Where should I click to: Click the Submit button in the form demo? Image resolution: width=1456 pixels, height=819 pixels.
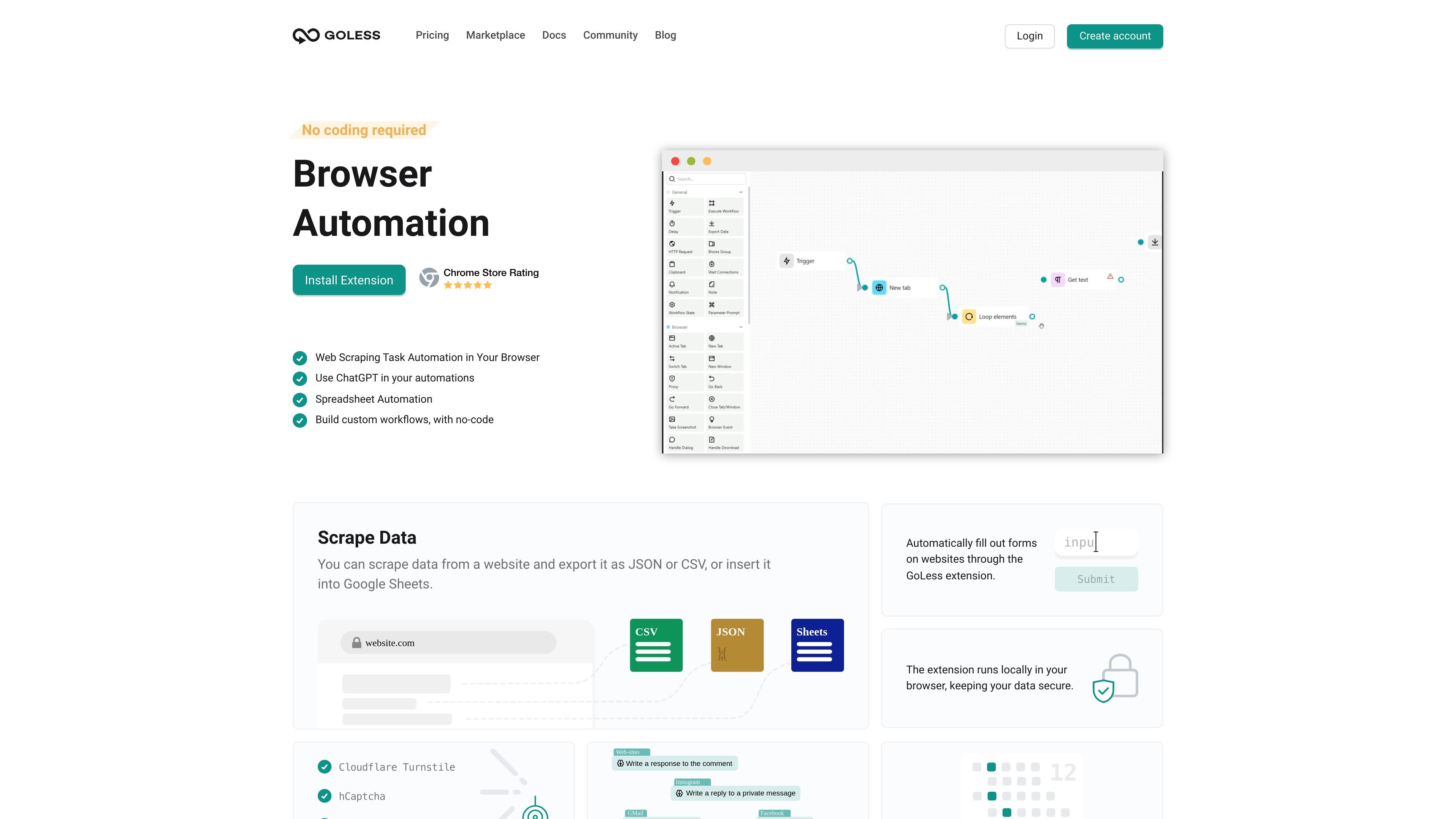(1096, 579)
